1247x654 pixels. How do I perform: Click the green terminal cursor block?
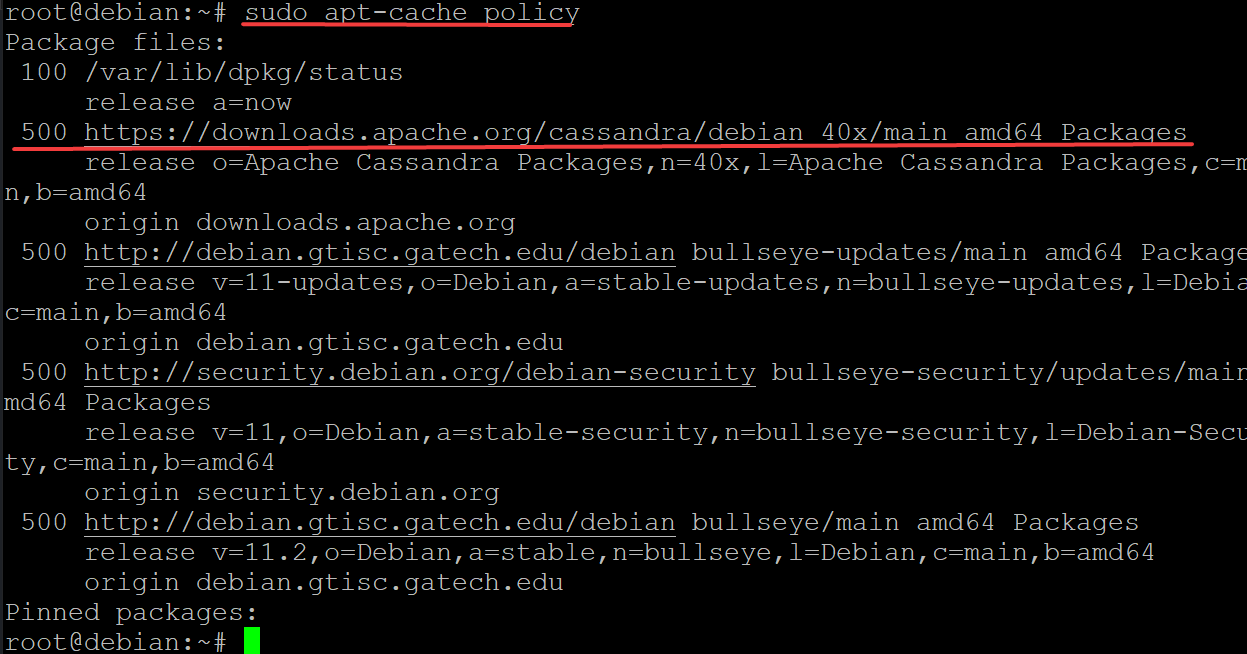(x=251, y=641)
